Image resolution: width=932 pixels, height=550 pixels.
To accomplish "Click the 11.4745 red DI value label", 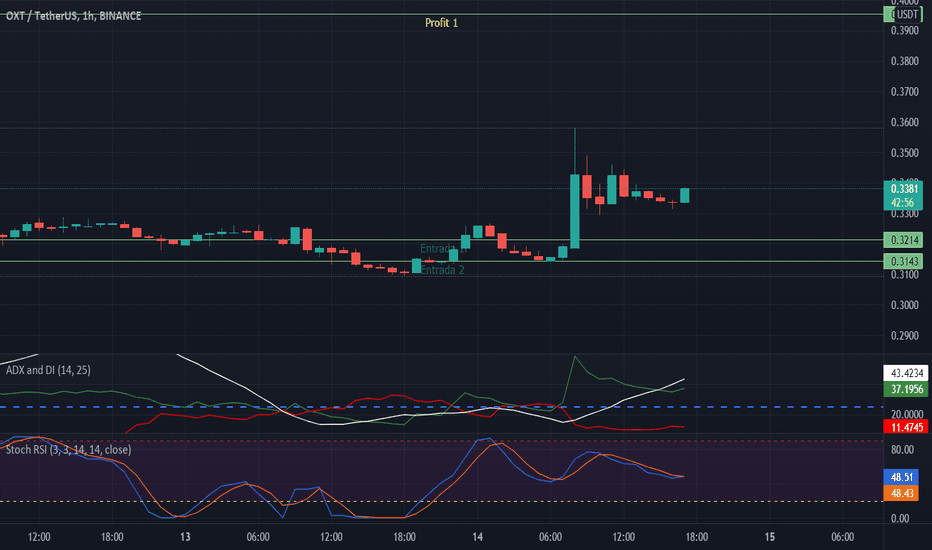I will 905,427.
